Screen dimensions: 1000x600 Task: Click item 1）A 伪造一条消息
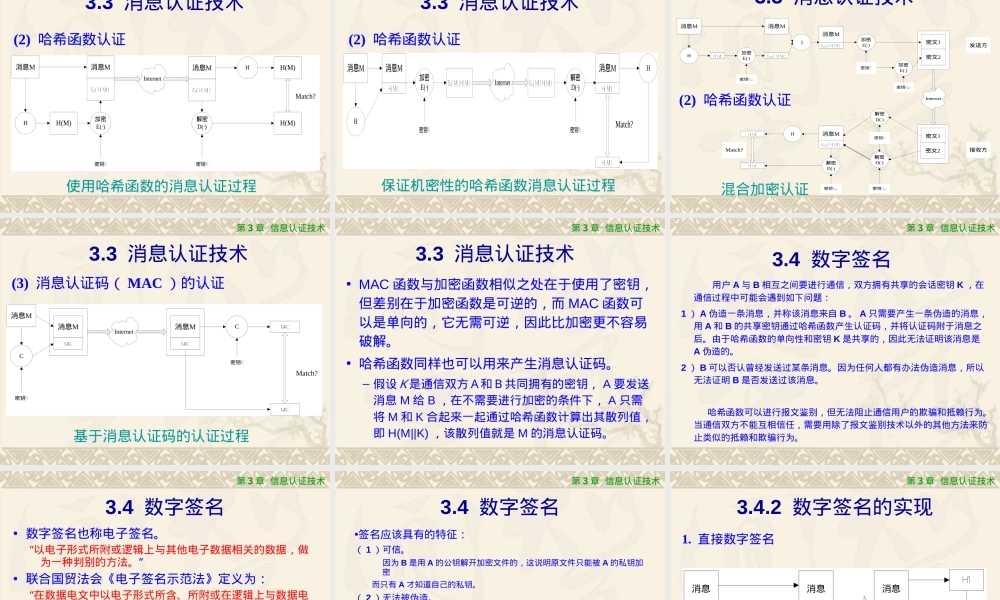(834, 332)
